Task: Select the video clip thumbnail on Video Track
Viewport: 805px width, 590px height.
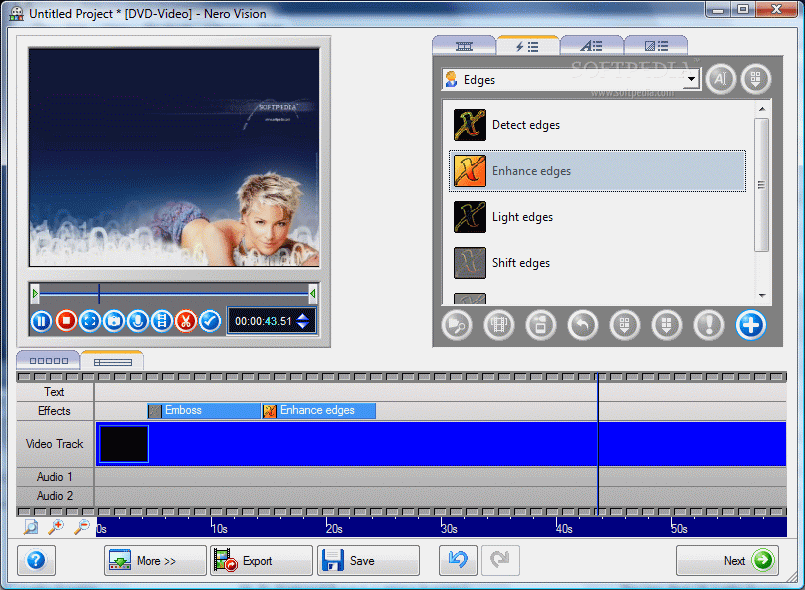Action: click(x=124, y=444)
